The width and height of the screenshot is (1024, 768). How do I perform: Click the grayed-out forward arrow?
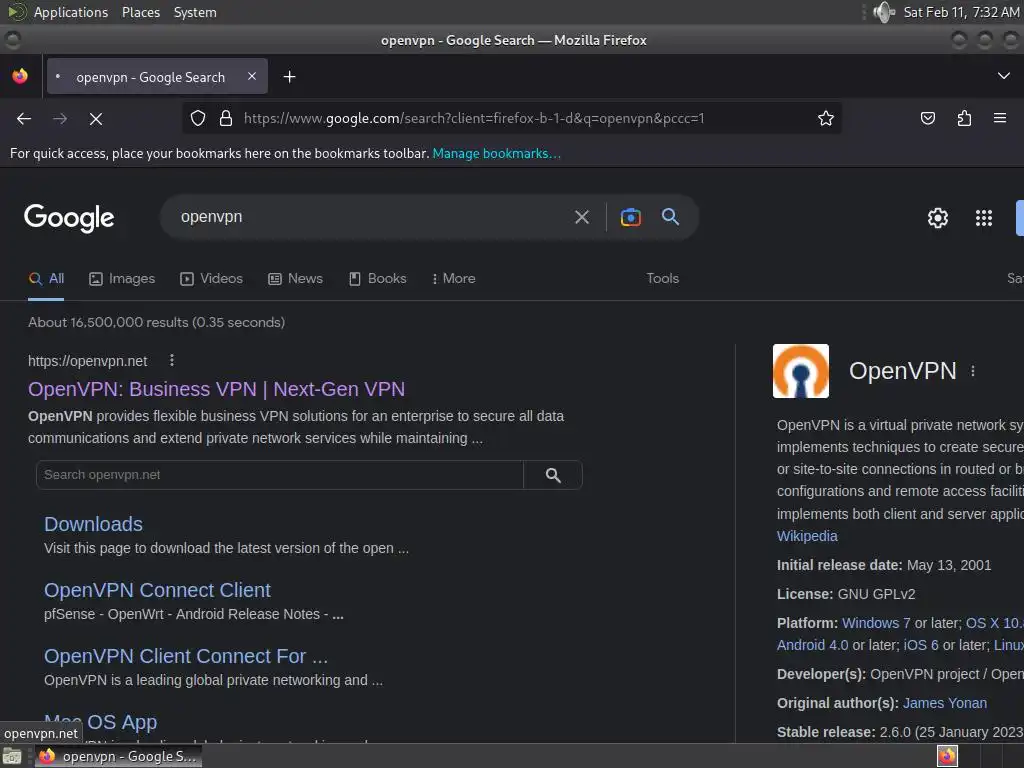pos(60,118)
